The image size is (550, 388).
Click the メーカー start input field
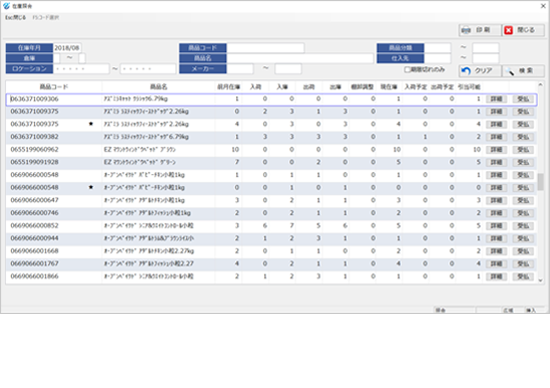pyautogui.click(x=240, y=69)
